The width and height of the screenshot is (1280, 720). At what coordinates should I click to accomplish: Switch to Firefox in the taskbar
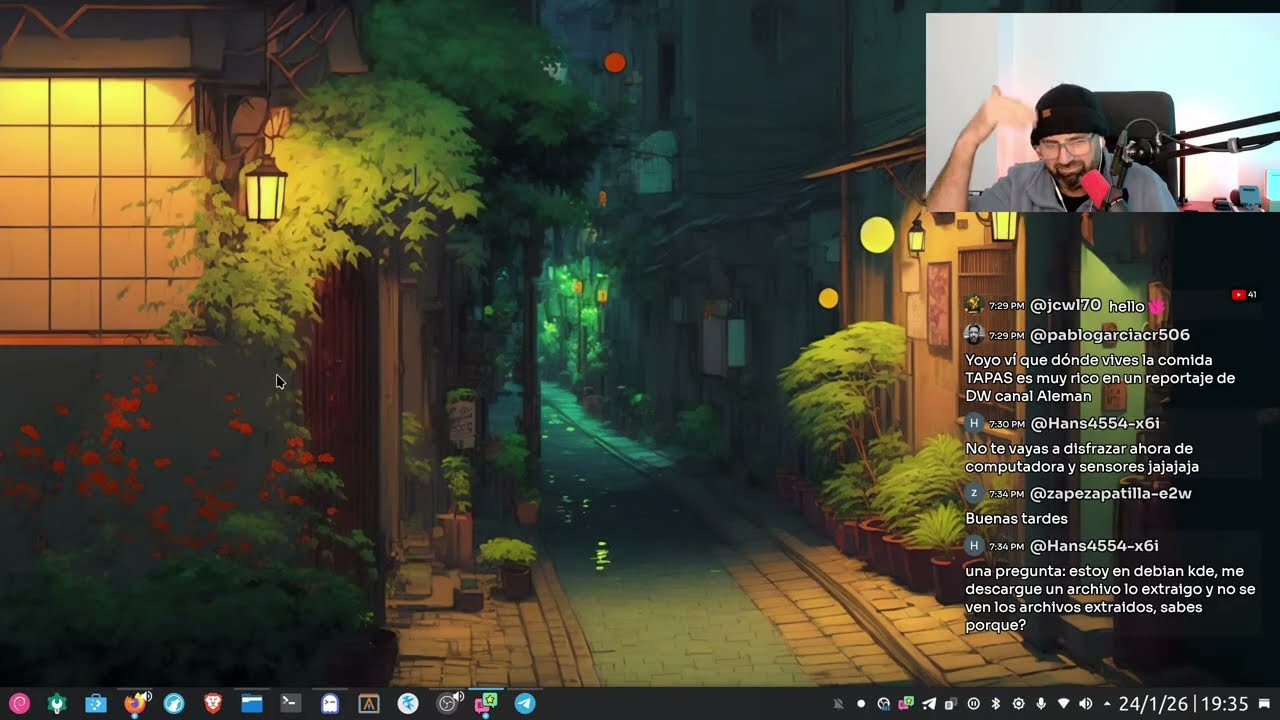click(x=134, y=704)
